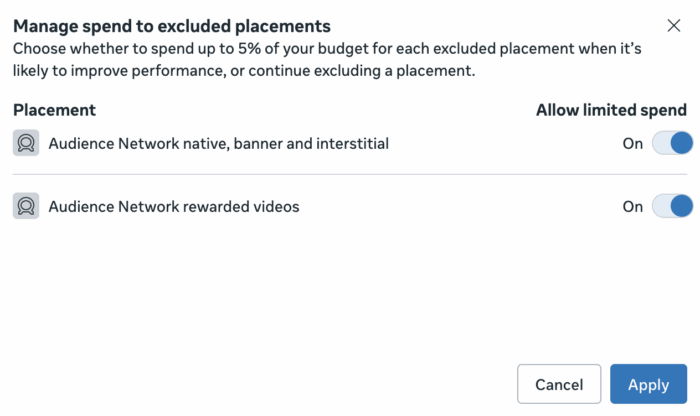Click the Audience Network rewarded videos icon
The width and height of the screenshot is (700, 416).
pyautogui.click(x=26, y=207)
